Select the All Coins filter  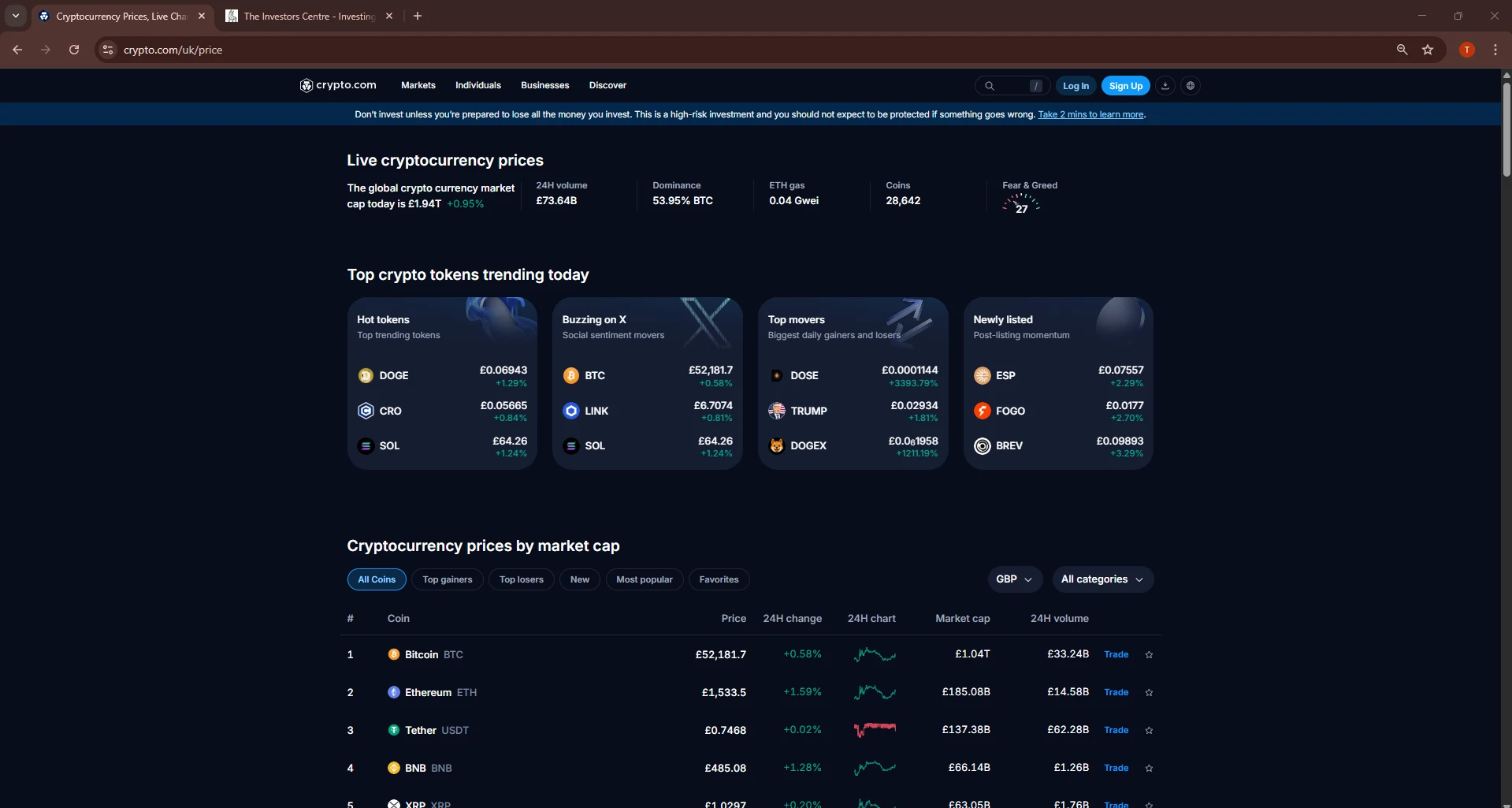pos(377,579)
